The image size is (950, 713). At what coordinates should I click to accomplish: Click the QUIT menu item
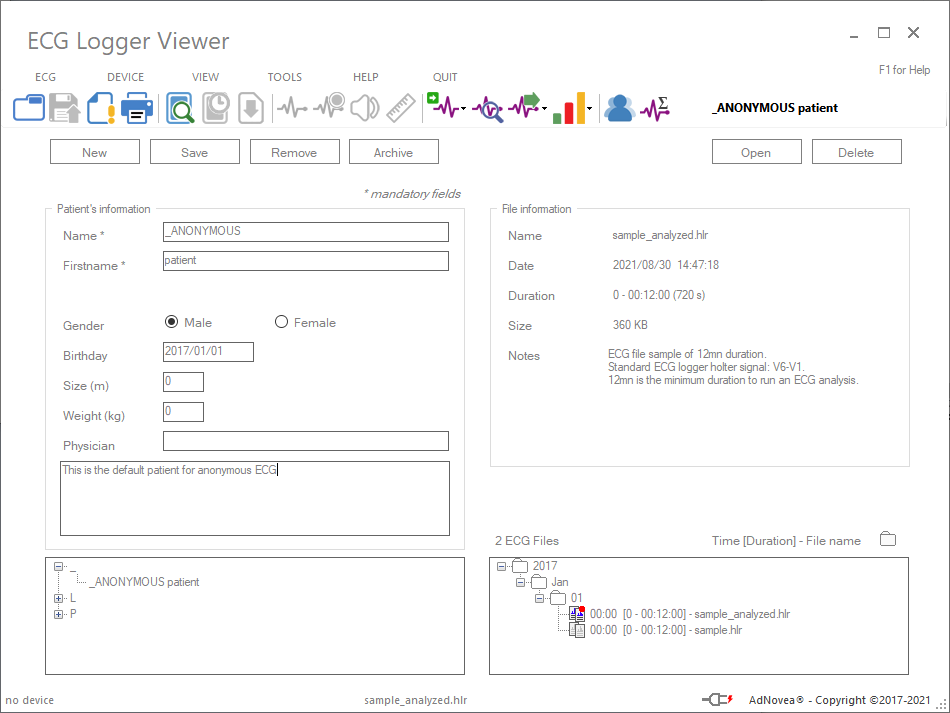click(x=445, y=77)
